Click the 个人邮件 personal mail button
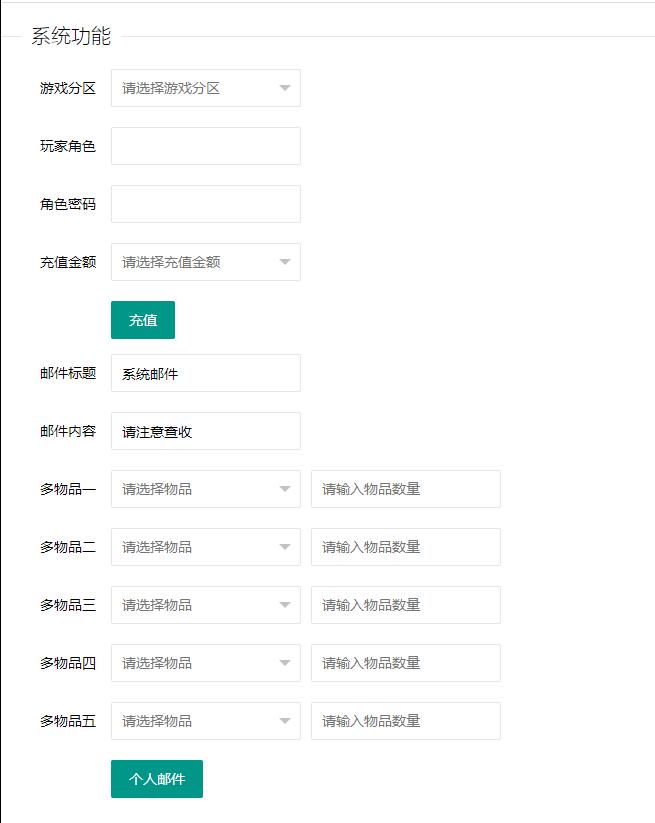Viewport: 655px width, 823px height. pos(156,777)
